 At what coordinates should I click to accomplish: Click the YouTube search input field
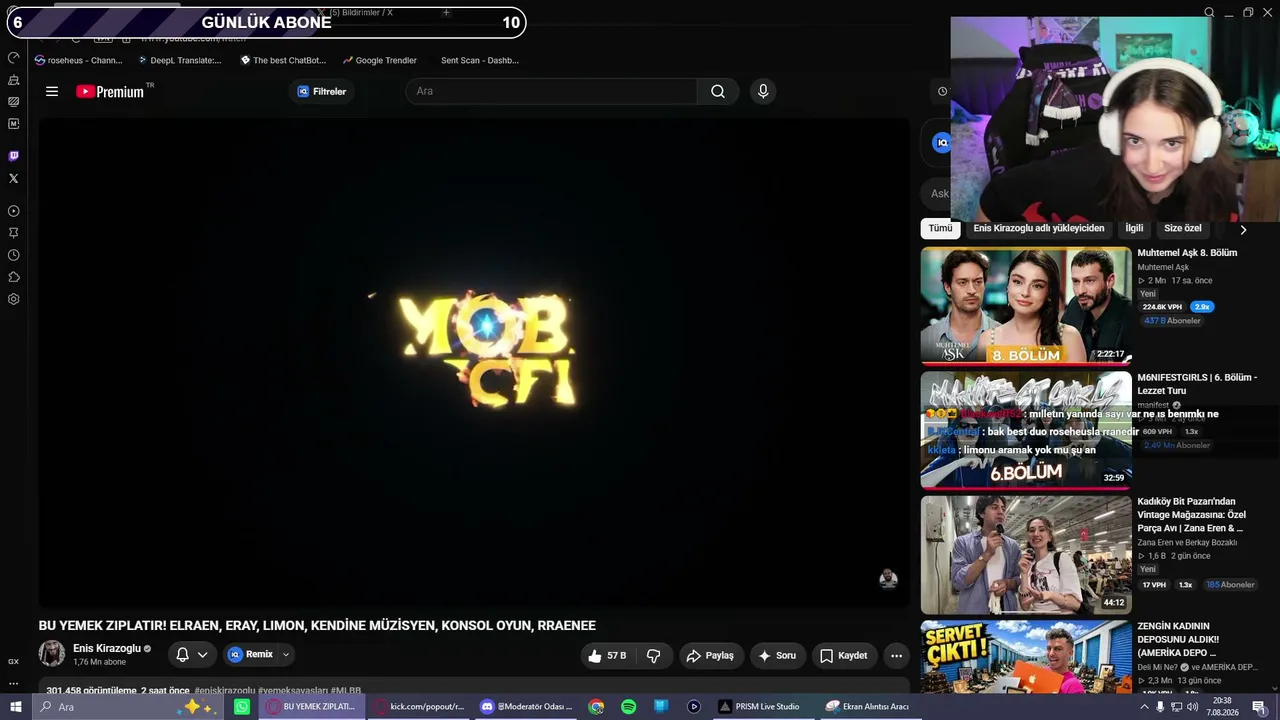551,91
